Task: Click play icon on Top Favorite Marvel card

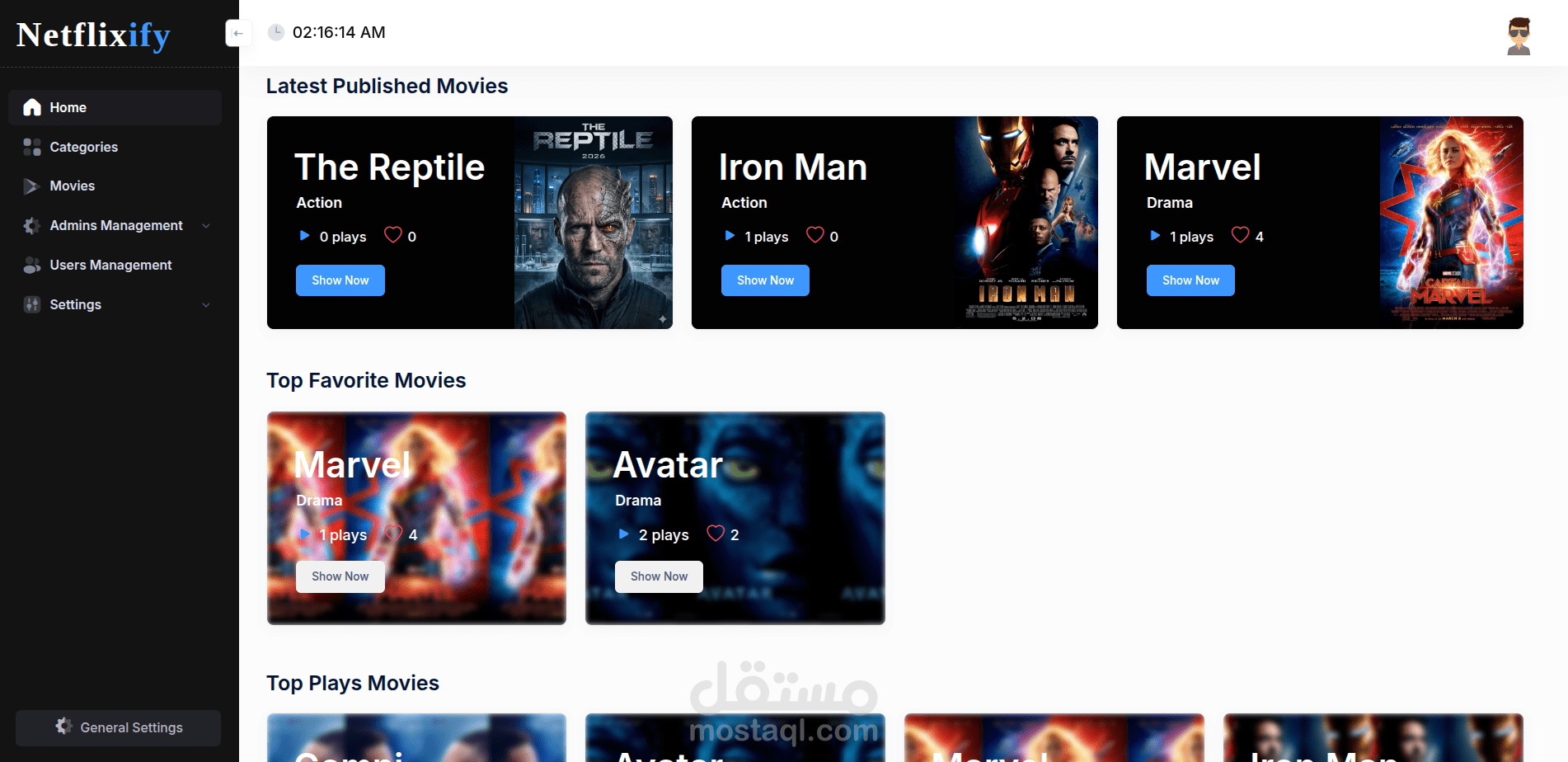Action: click(305, 534)
